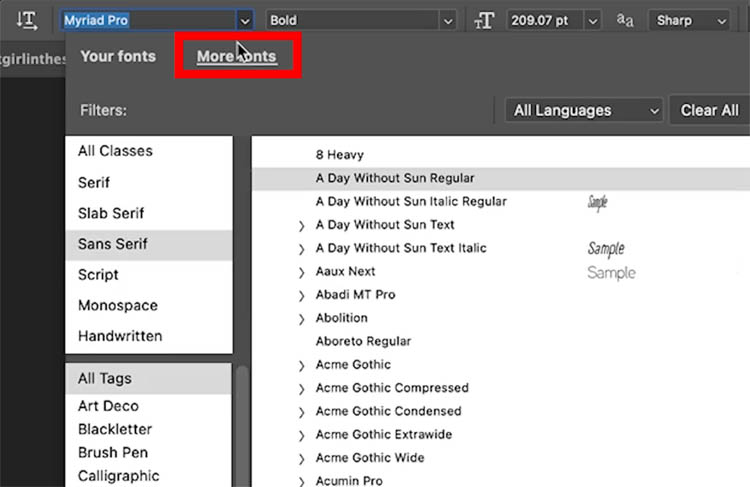This screenshot has width=750, height=487.
Task: Select the Brush Pen tag
Action: 149,453
